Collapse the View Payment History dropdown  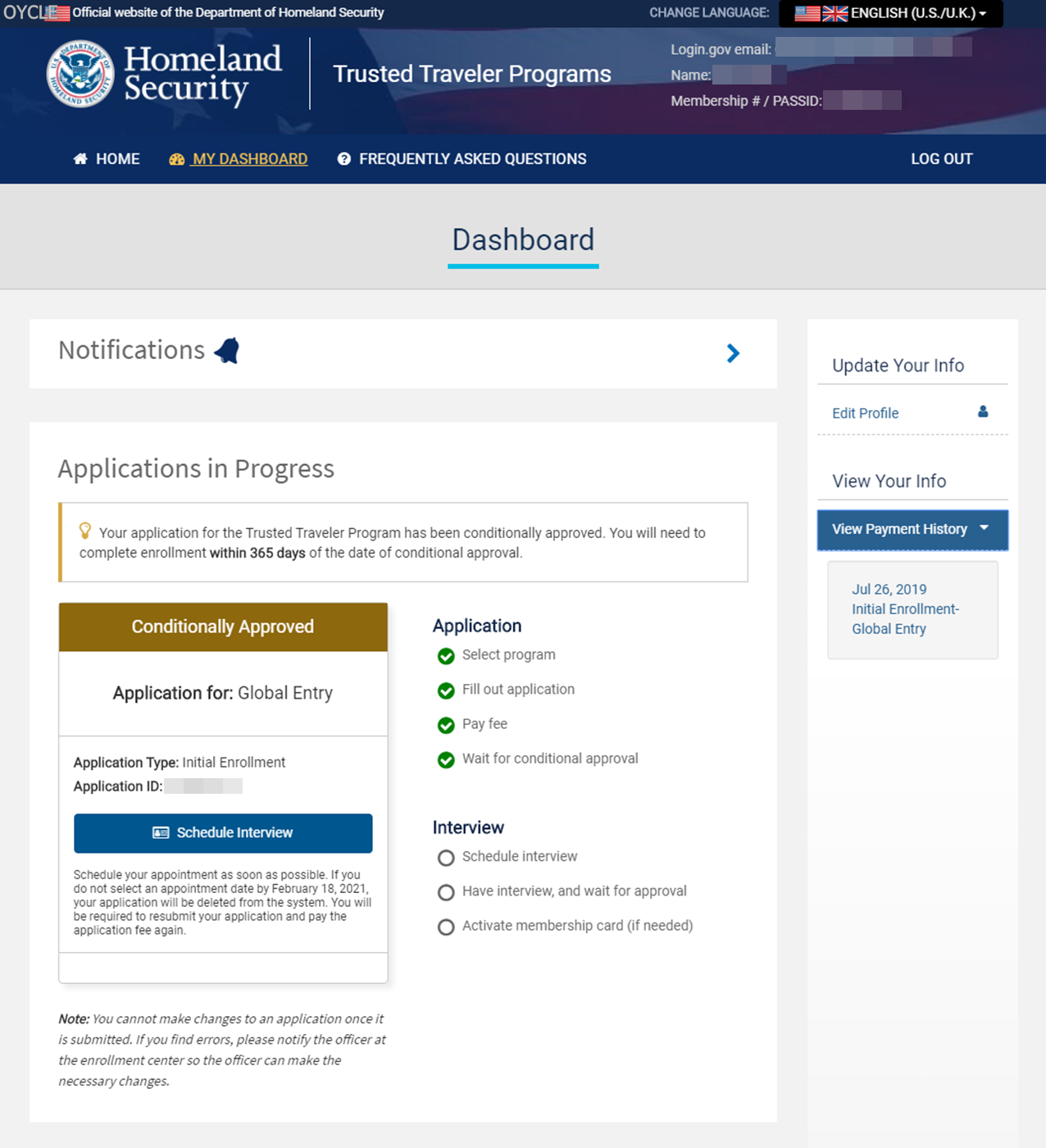[x=912, y=530]
